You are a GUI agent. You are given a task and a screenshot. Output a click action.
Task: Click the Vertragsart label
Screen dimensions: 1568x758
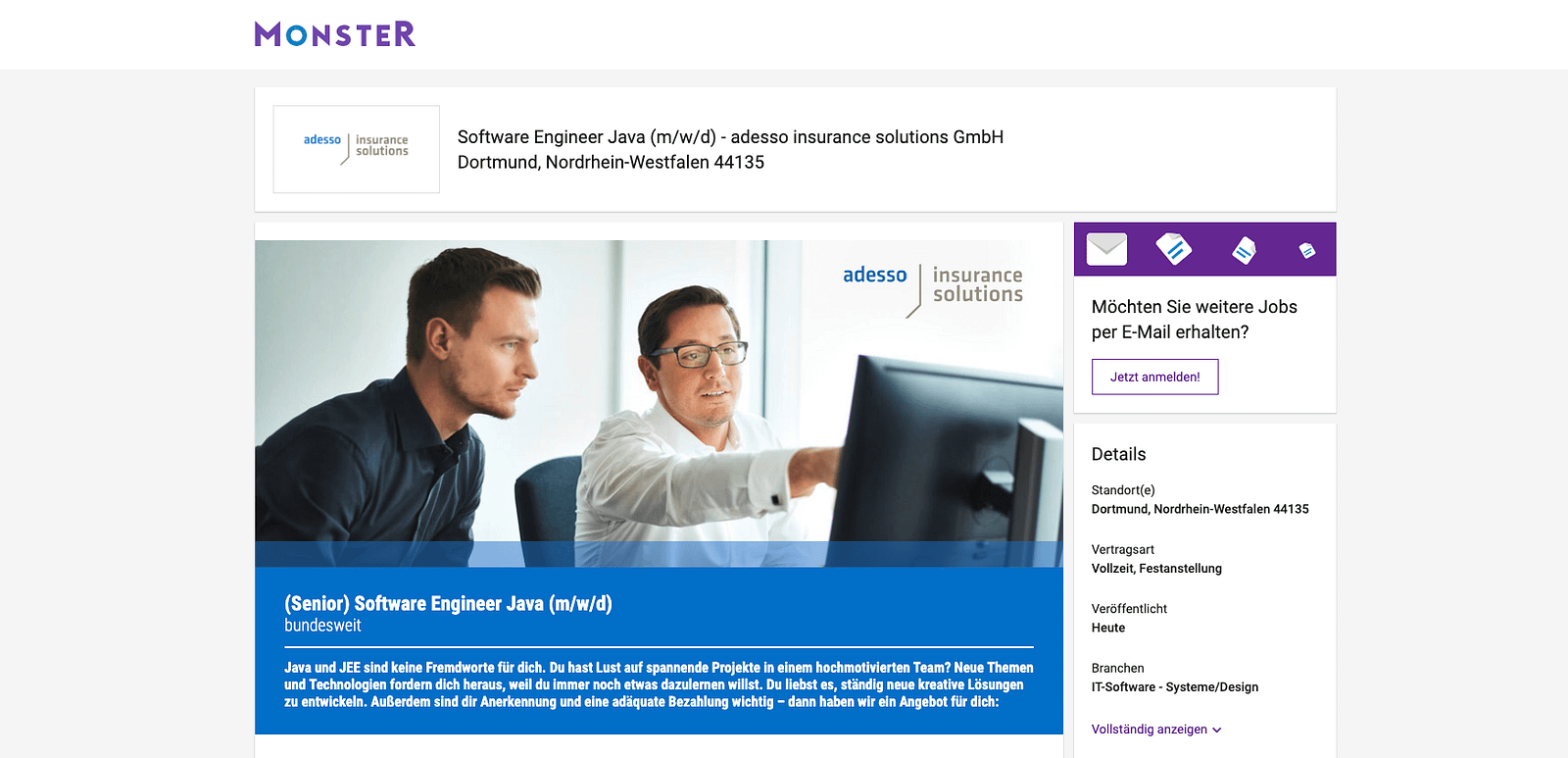point(1123,550)
